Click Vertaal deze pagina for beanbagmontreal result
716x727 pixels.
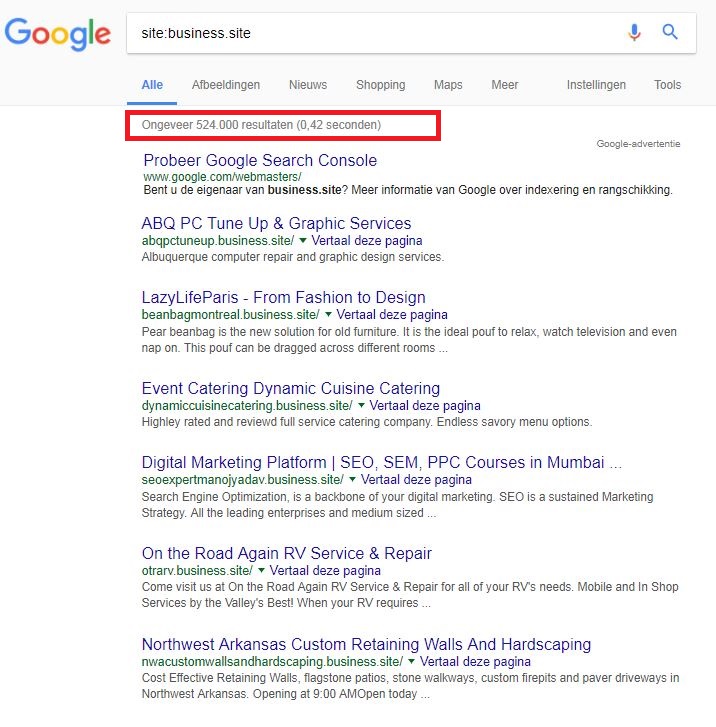click(392, 315)
